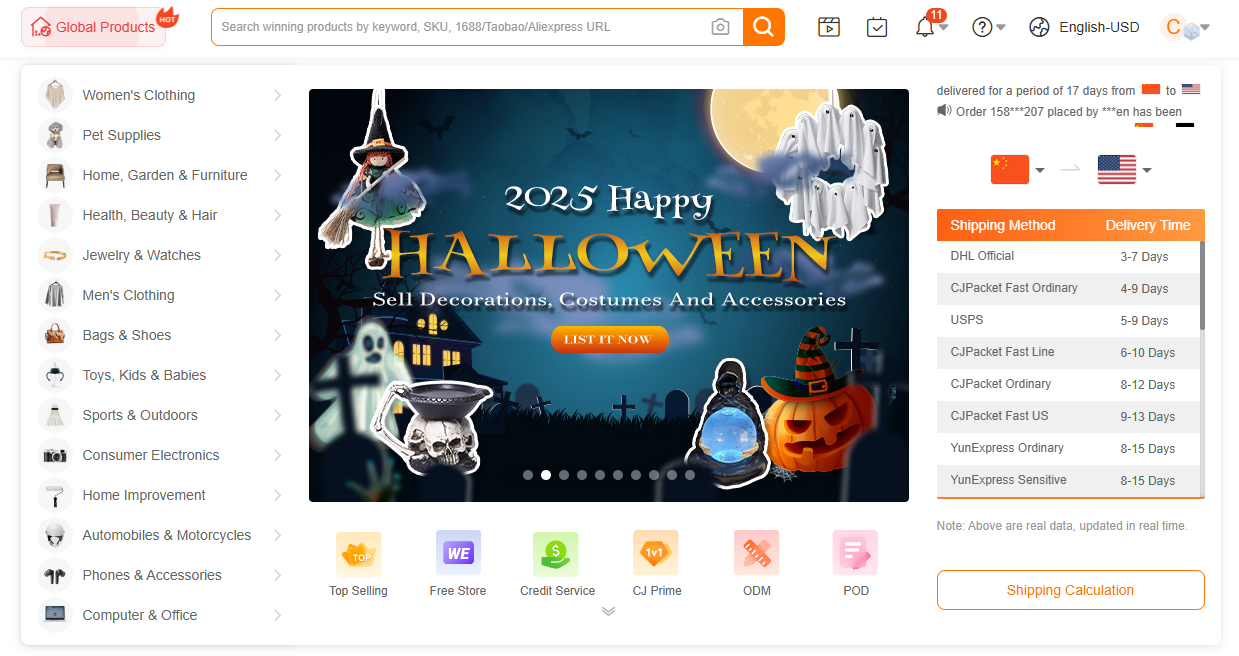Open the China origin country dropdown
Viewport: 1239px width, 656px height.
1017,170
